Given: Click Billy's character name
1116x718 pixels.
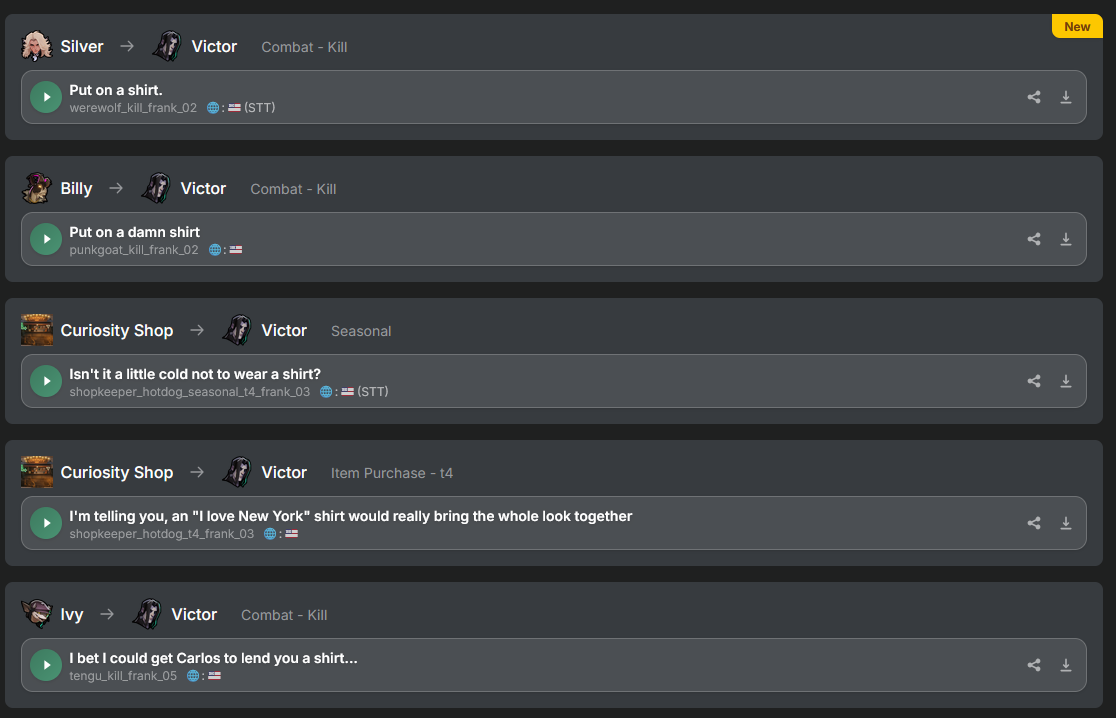Looking at the screenshot, I should tap(76, 189).
